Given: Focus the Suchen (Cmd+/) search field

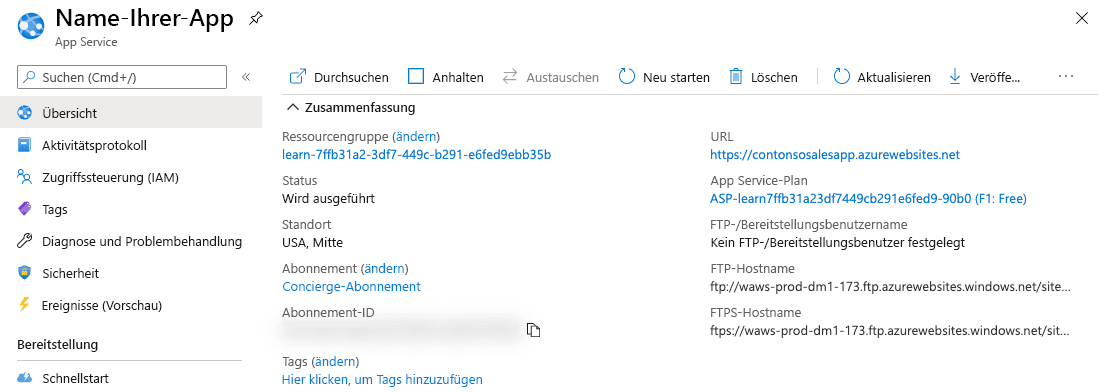Looking at the screenshot, I should [x=122, y=77].
